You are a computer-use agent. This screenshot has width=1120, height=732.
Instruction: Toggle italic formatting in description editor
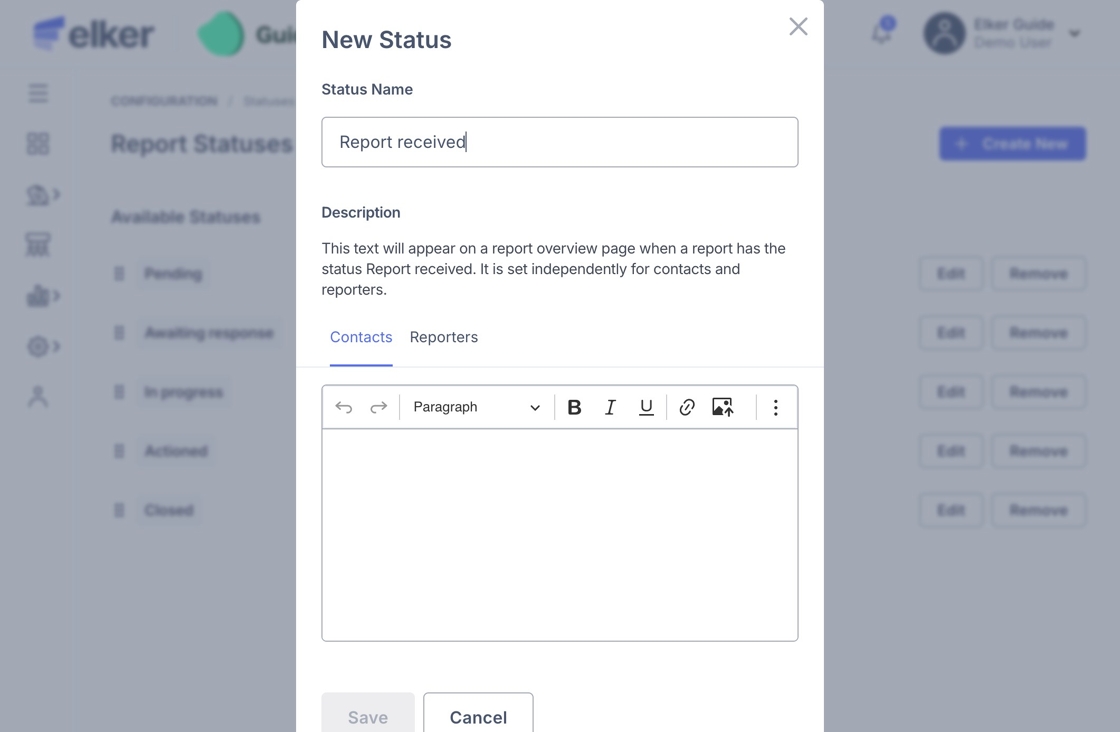[610, 407]
